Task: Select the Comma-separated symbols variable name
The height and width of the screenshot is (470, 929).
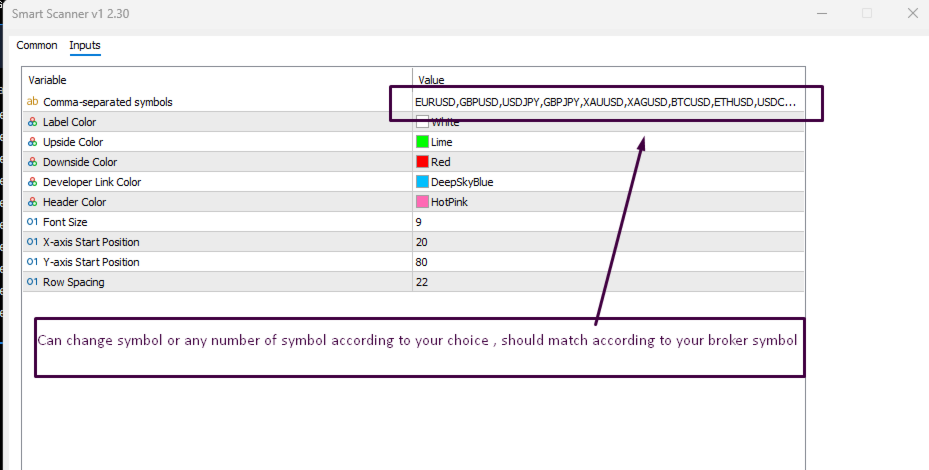Action: coord(108,102)
